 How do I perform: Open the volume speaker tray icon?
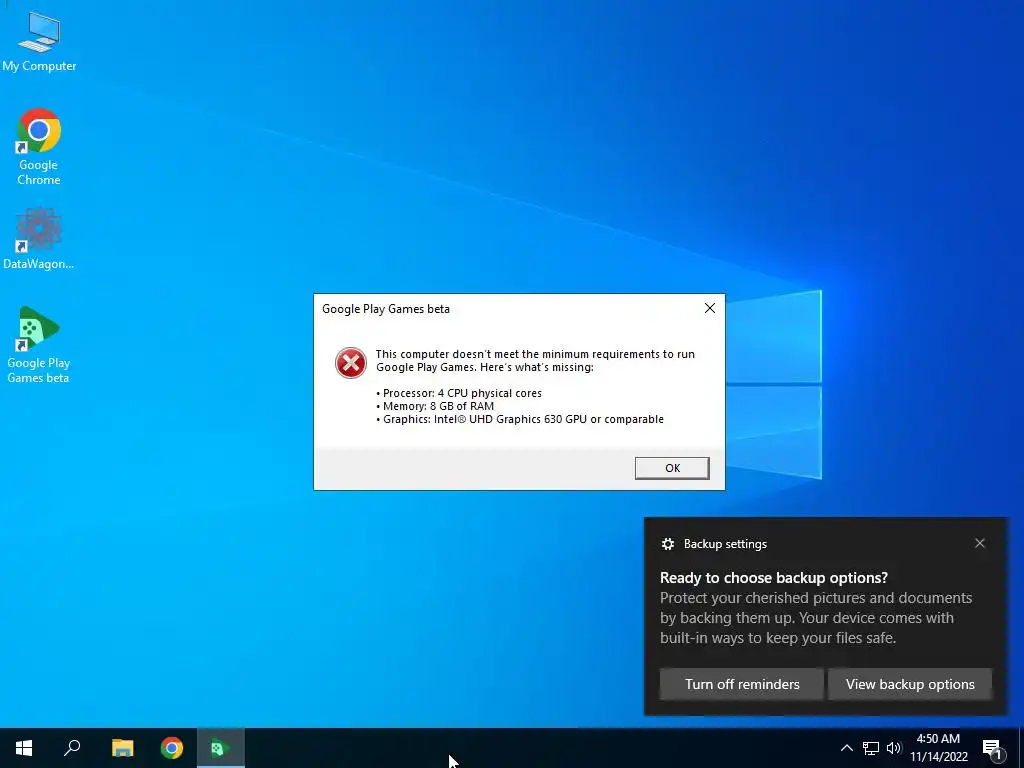(894, 748)
